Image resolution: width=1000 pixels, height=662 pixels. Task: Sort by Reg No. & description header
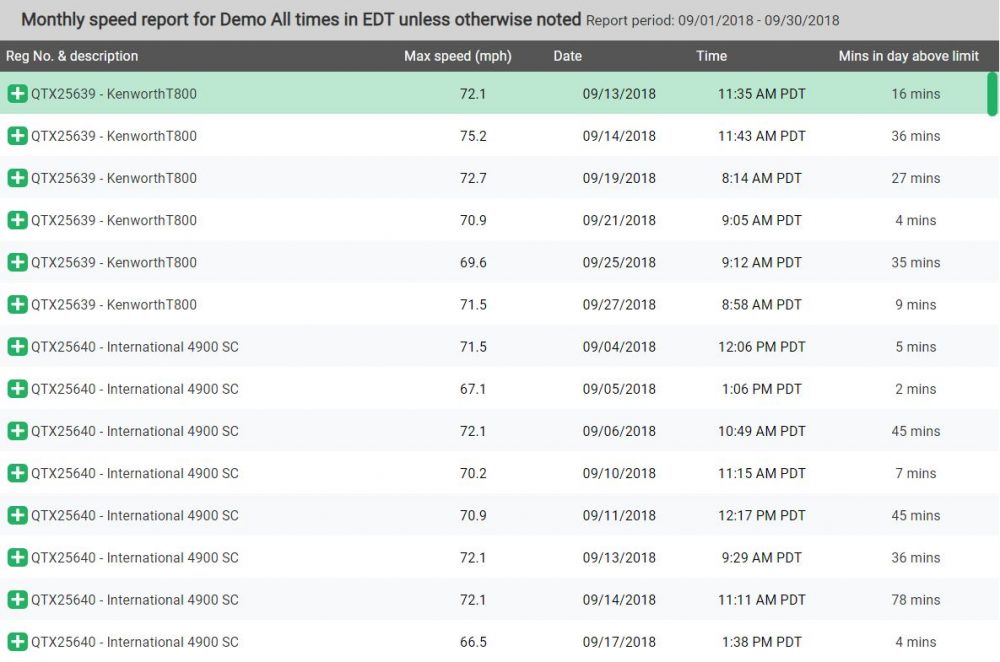click(72, 56)
